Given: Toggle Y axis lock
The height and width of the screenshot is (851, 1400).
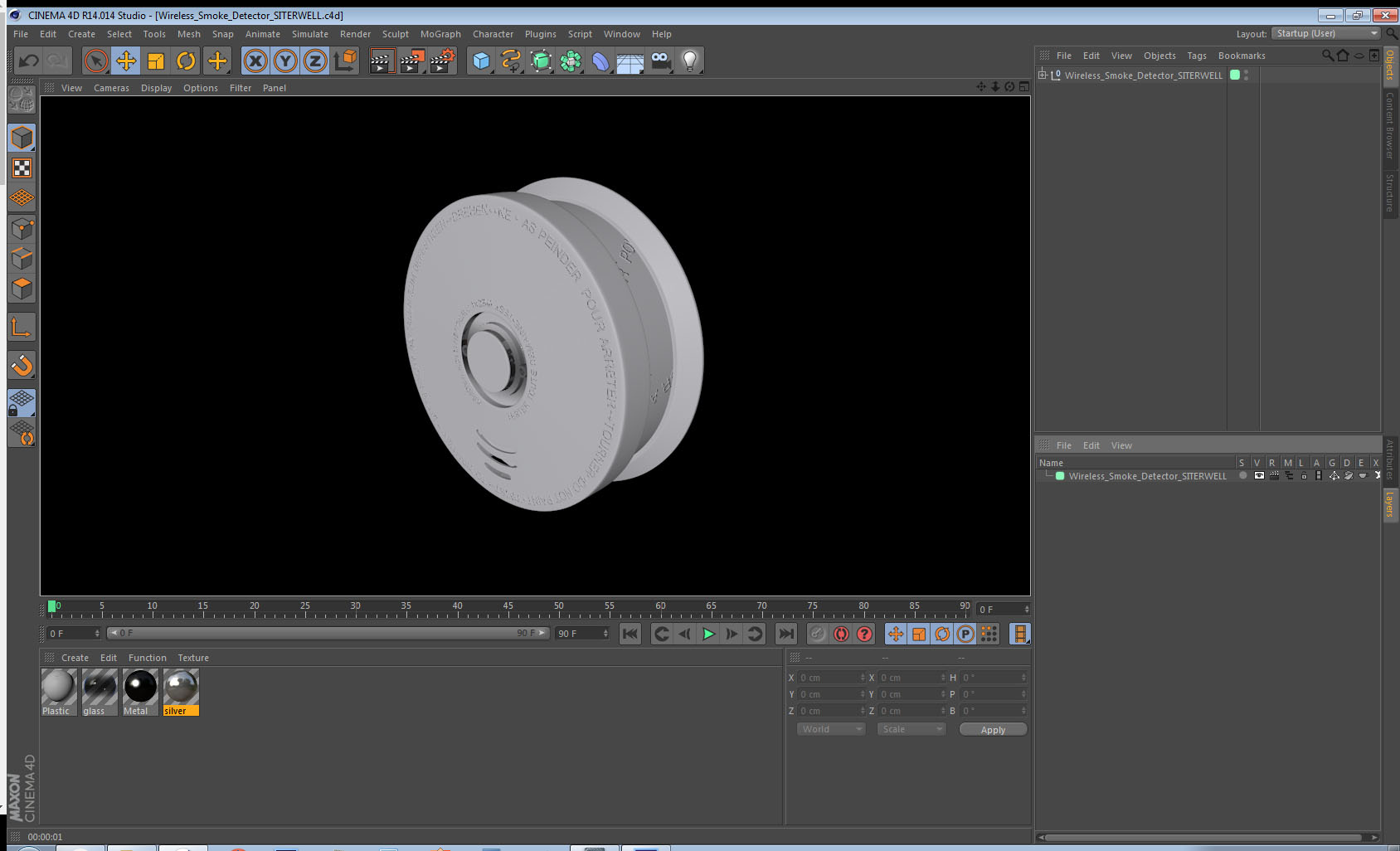Looking at the screenshot, I should [x=285, y=61].
